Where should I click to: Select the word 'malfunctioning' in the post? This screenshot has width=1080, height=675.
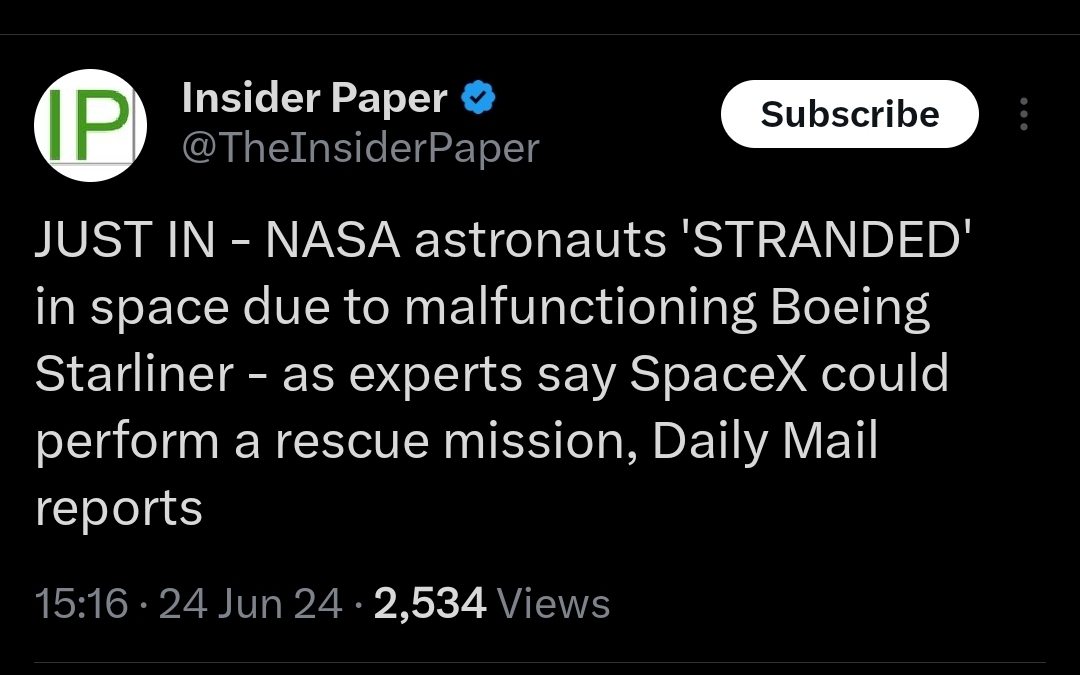click(x=582, y=309)
